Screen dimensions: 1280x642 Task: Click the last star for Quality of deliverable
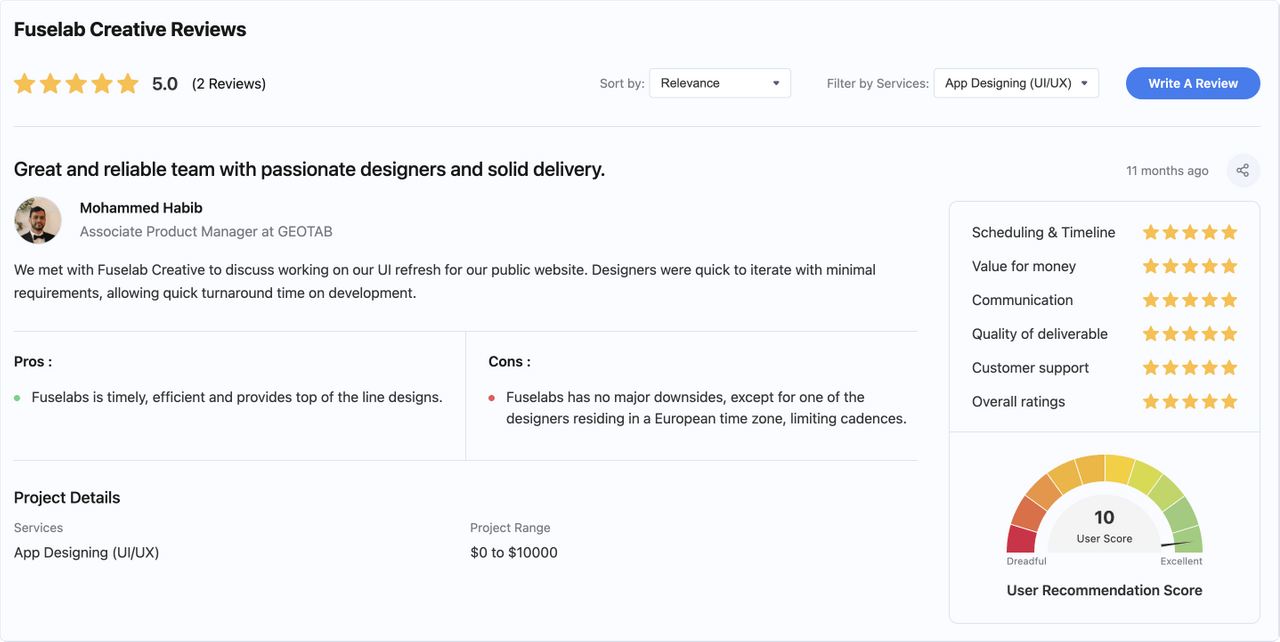pyautogui.click(x=1231, y=333)
